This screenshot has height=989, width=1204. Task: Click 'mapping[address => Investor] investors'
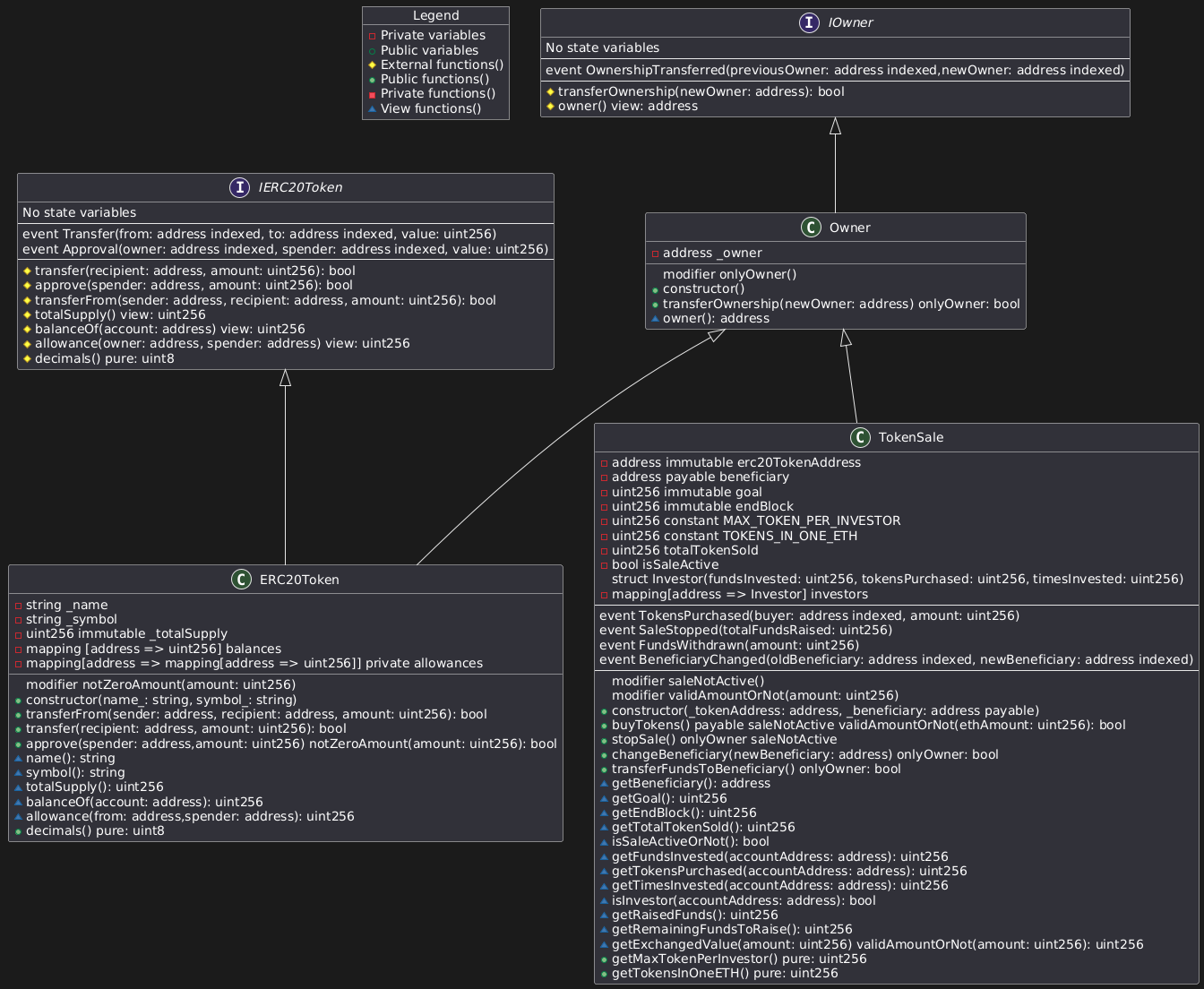[x=740, y=594]
